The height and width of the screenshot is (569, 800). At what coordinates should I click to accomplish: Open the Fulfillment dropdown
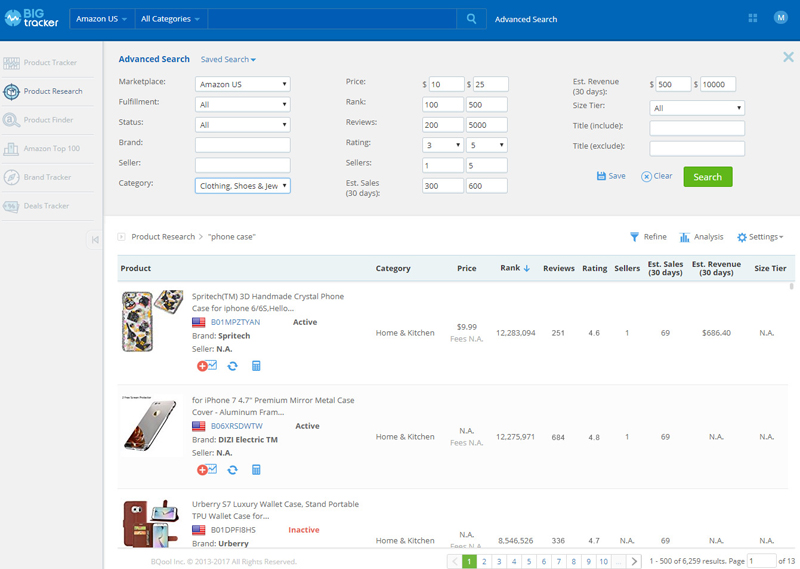coord(242,104)
